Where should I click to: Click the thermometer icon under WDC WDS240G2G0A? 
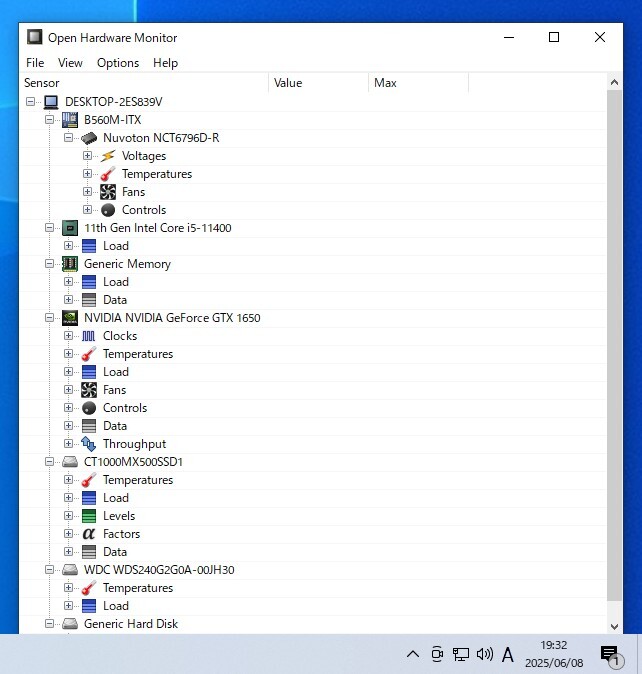click(89, 588)
